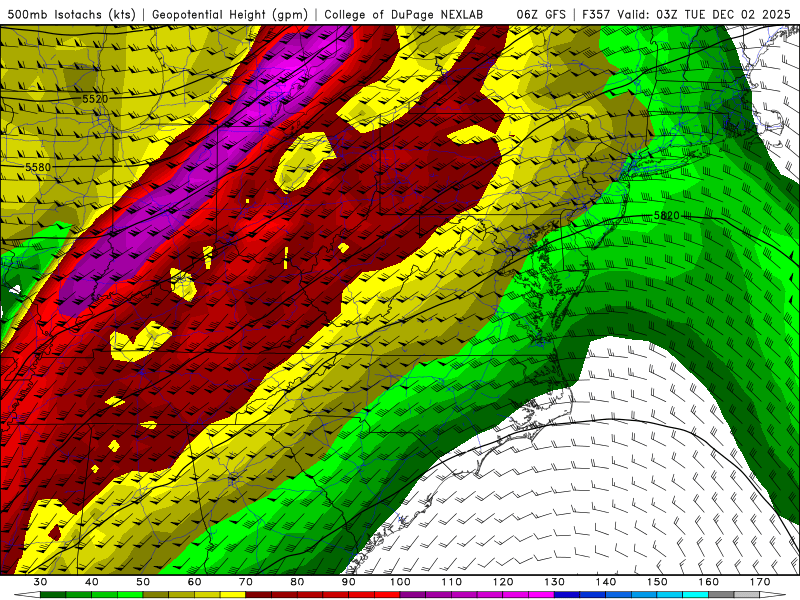Viewport: 800px width, 600px height.
Task: Click the 140 label on the color scale
Action: [x=606, y=582]
